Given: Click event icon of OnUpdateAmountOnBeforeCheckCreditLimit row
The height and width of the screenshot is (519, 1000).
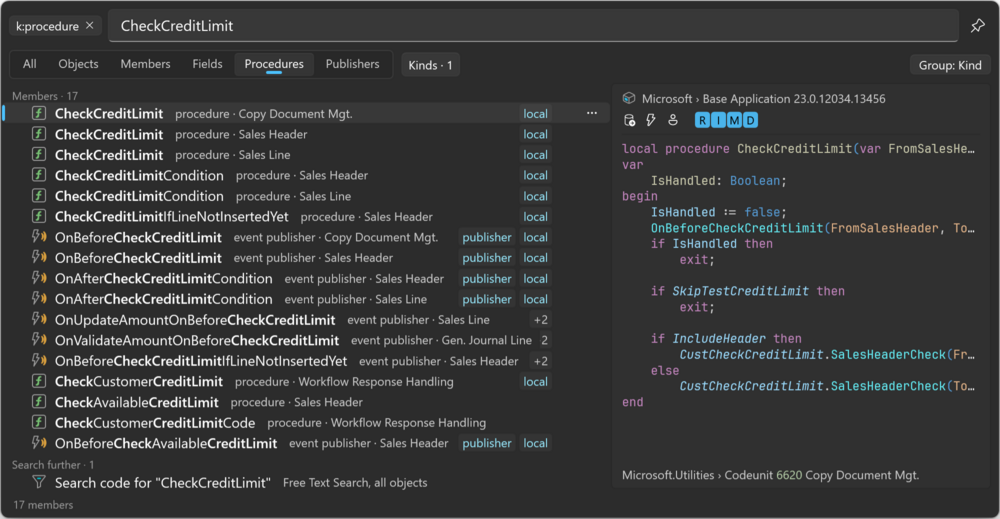Looking at the screenshot, I should (x=39, y=319).
